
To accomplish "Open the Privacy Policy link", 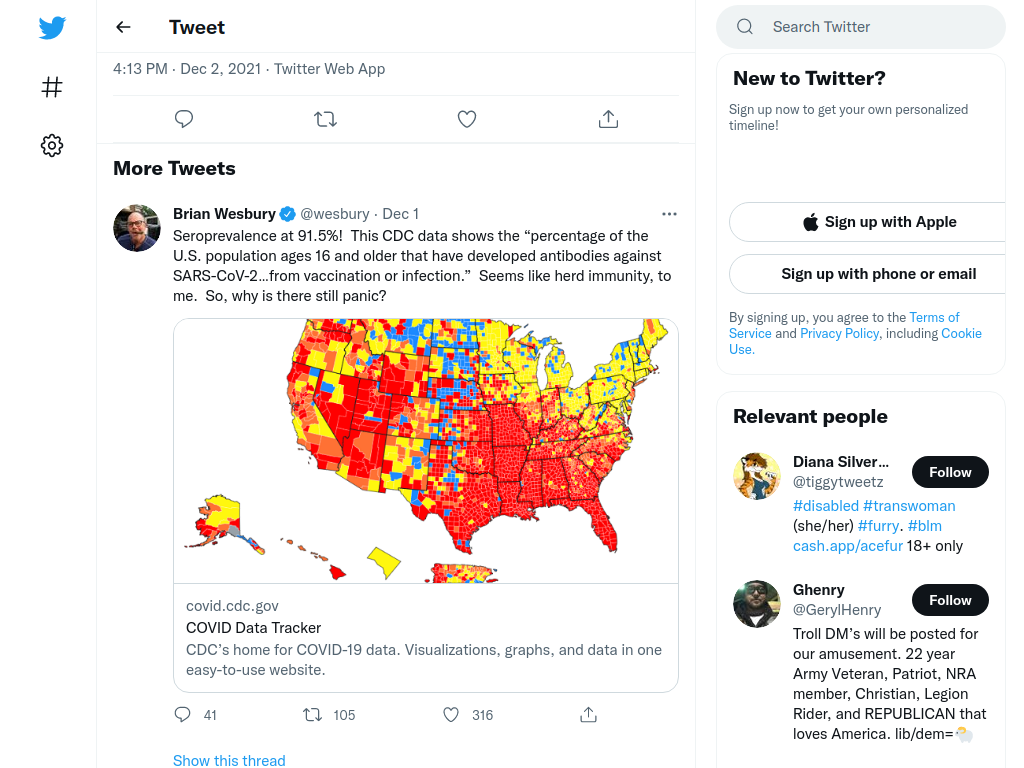I will click(839, 334).
